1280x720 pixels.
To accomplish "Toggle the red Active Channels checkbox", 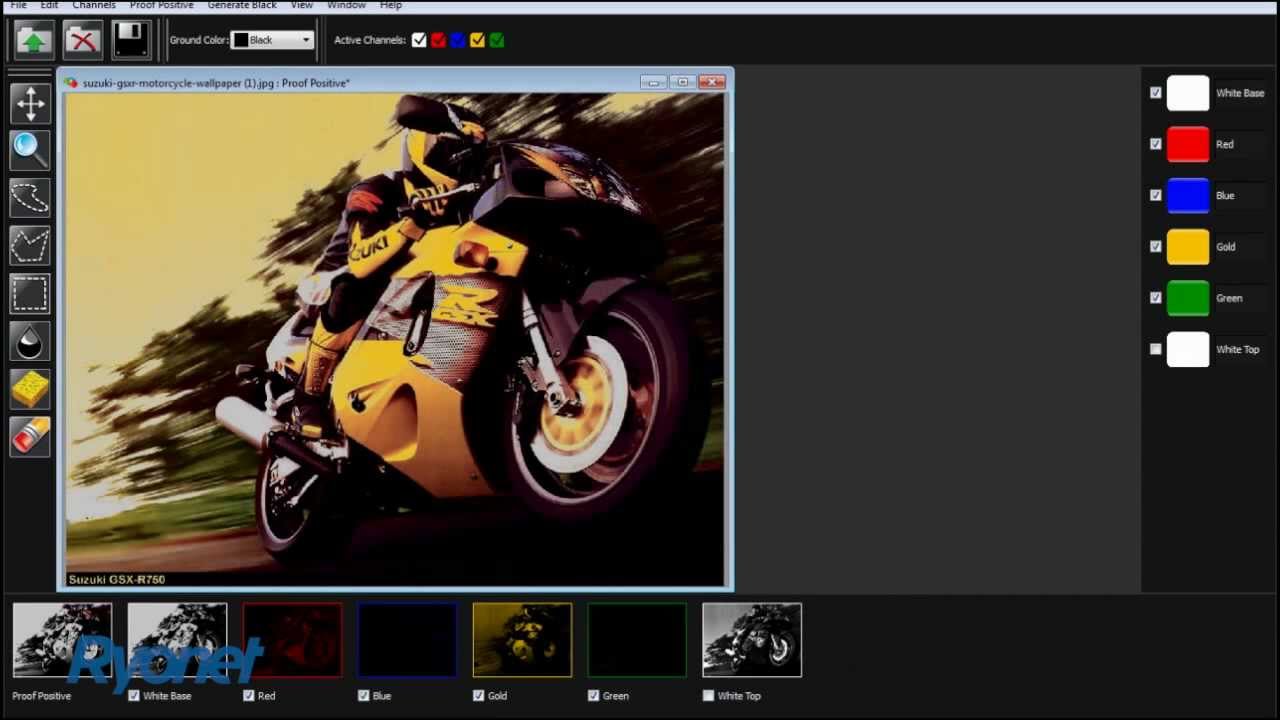I will point(438,40).
